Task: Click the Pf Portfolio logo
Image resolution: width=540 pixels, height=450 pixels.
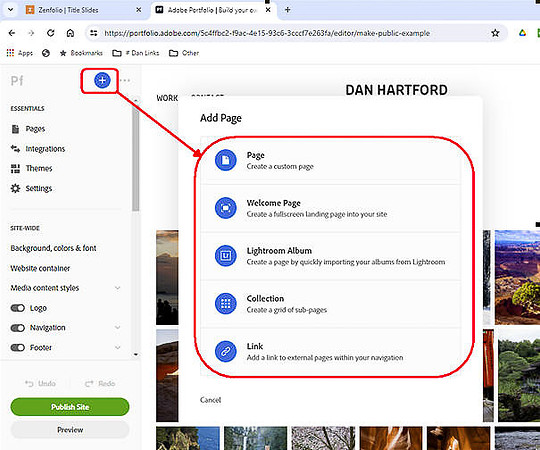Action: (x=17, y=81)
